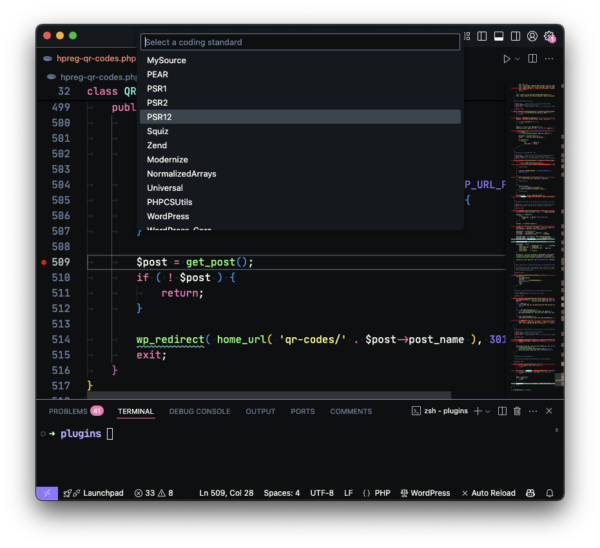This screenshot has width=600, height=548.
Task: Open PHP language mode selector
Action: pyautogui.click(x=382, y=493)
